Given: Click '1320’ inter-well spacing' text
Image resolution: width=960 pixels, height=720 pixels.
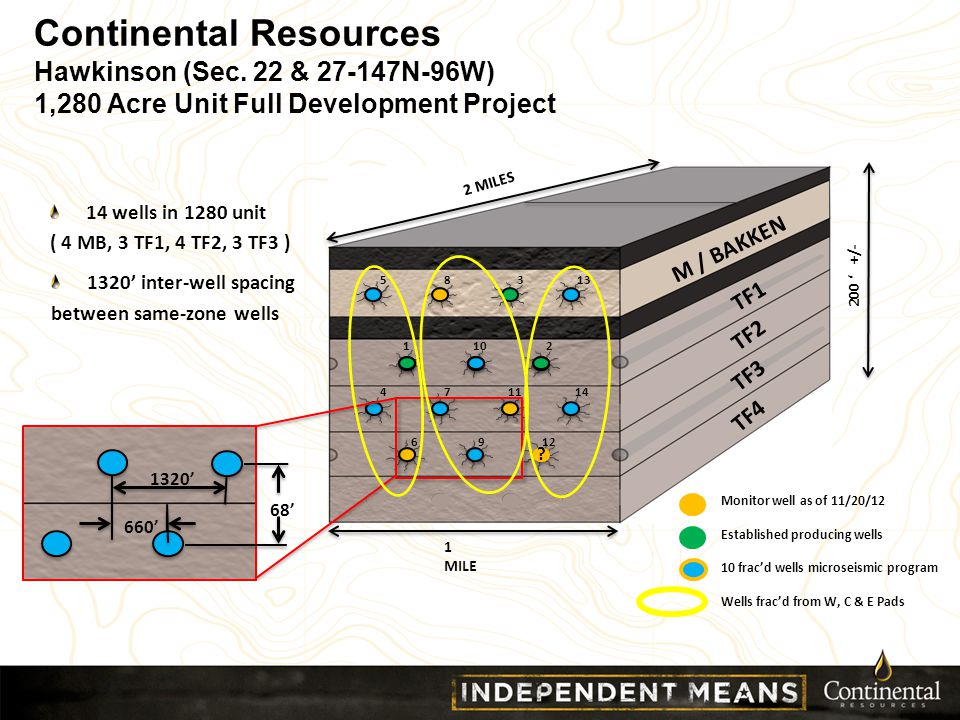Looking at the screenshot, I should click(191, 283).
